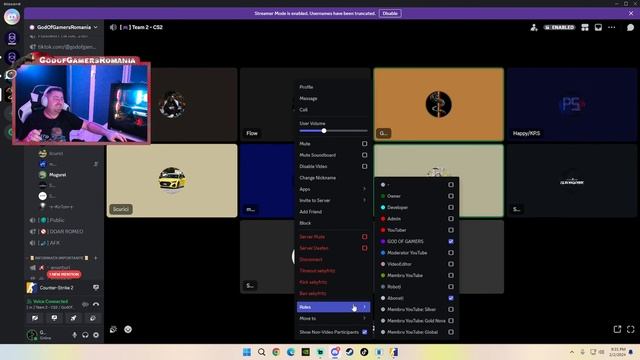Open Profile from the context menu
Screen dimensions: 640x360
pos(333,87)
